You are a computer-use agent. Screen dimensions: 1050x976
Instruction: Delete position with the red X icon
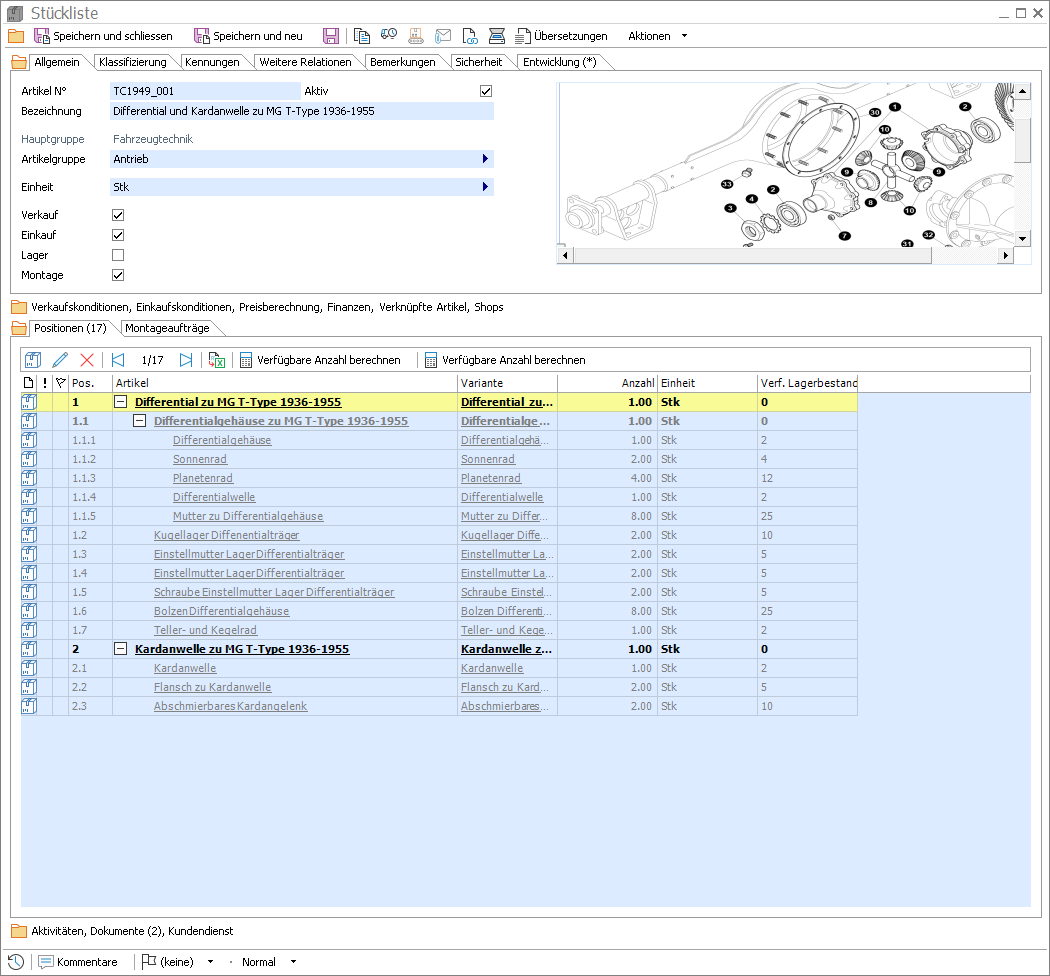coord(87,360)
